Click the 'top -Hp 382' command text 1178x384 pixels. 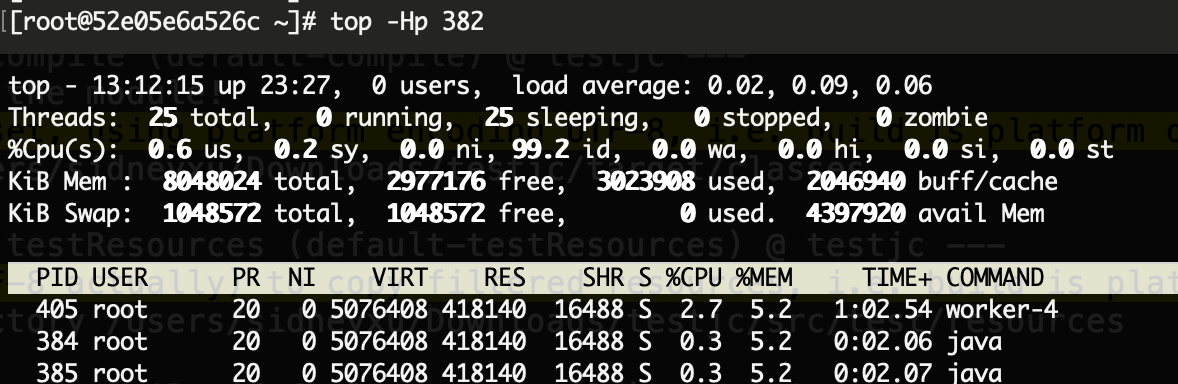click(x=407, y=21)
